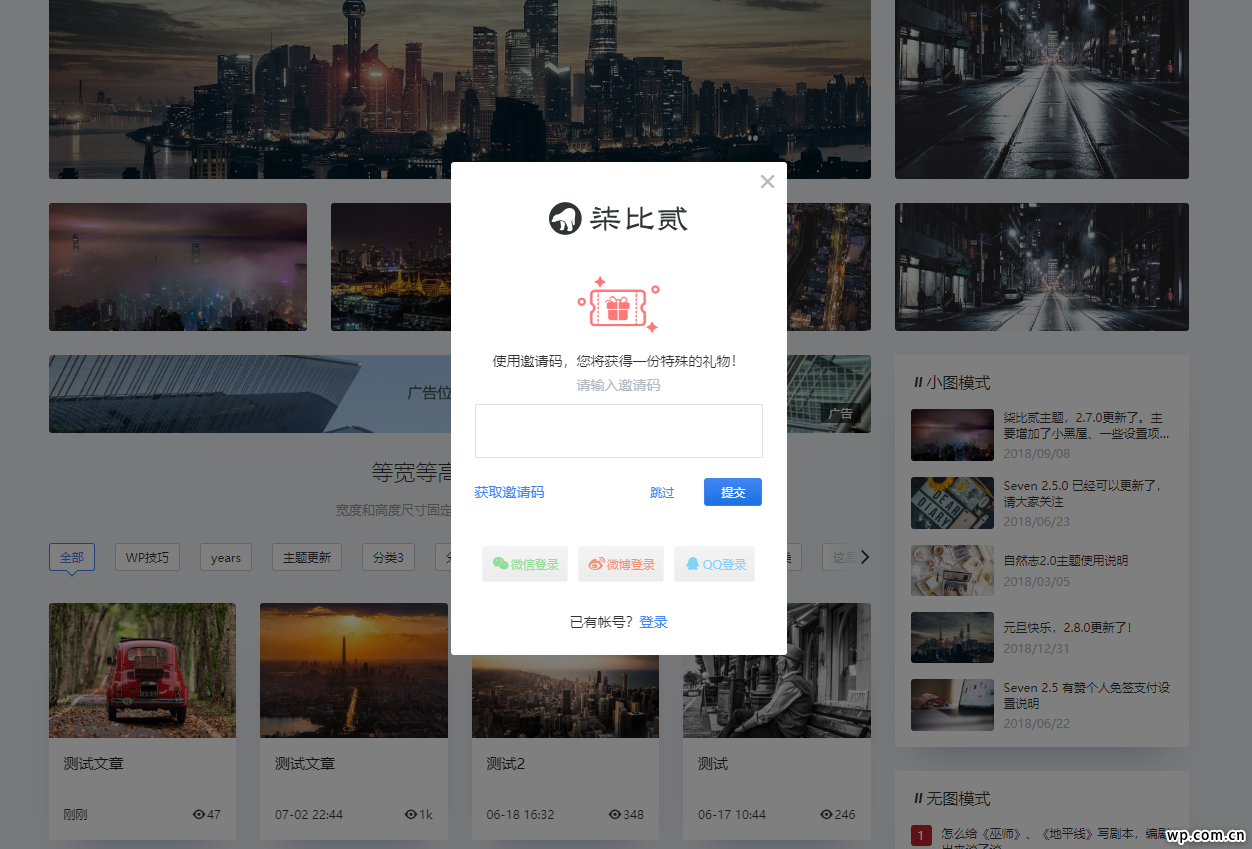Viewport: 1252px width, 849px height.
Task: Close the invitation code dialog
Action: coord(767,181)
